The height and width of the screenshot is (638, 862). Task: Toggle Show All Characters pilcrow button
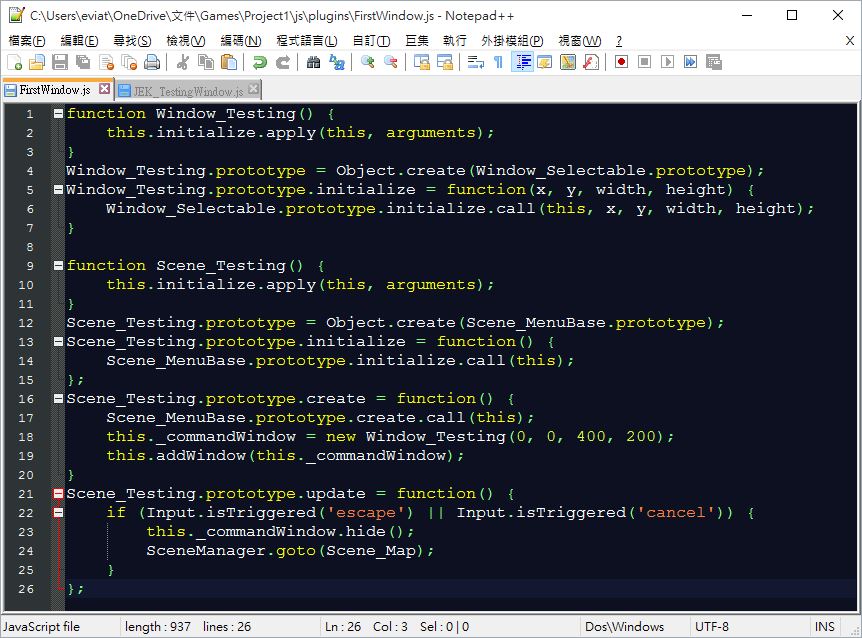tap(499, 62)
